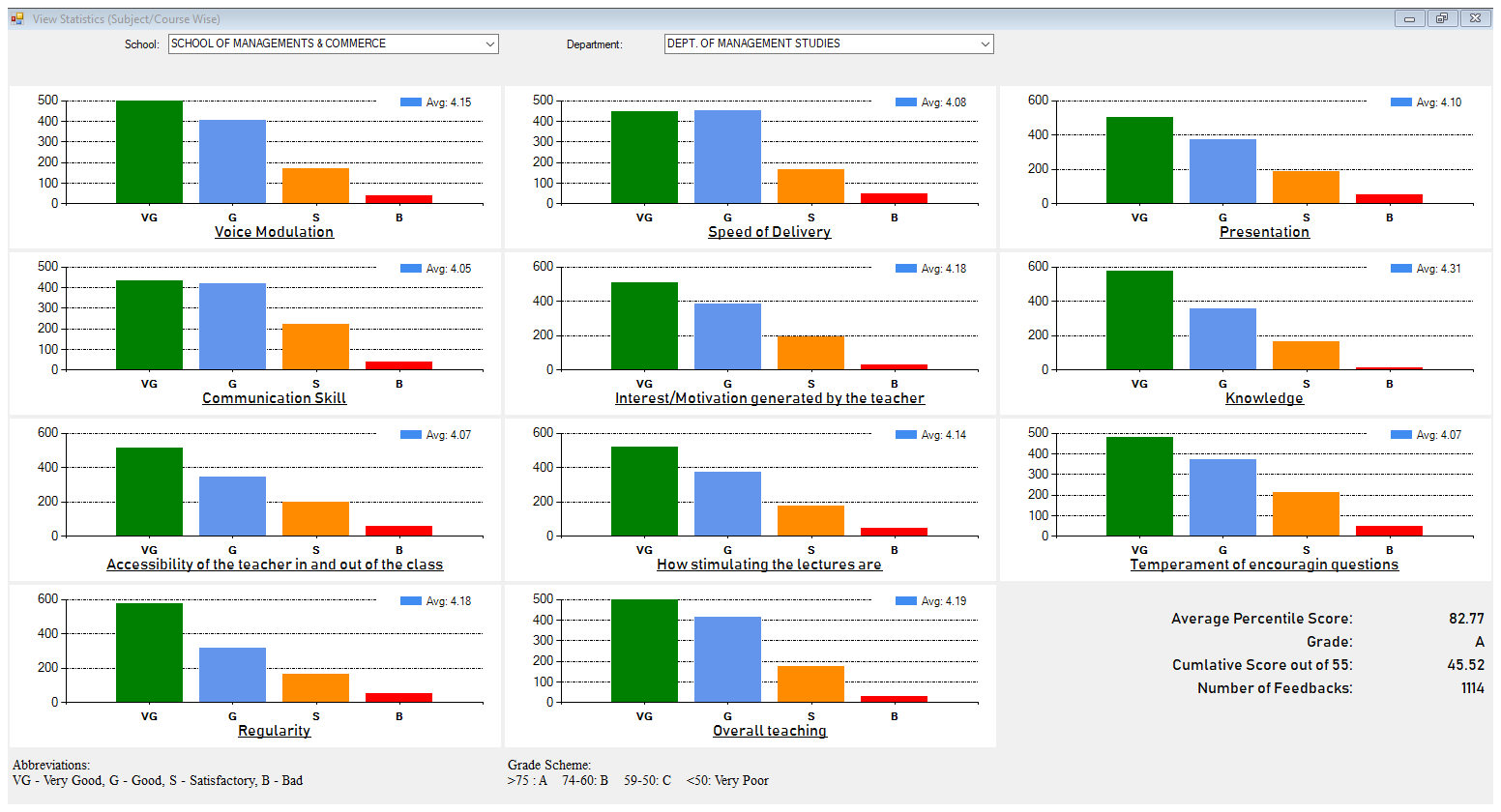1501x812 pixels.
Task: Select the School of Managements & Commerce field
Action: click(324, 44)
